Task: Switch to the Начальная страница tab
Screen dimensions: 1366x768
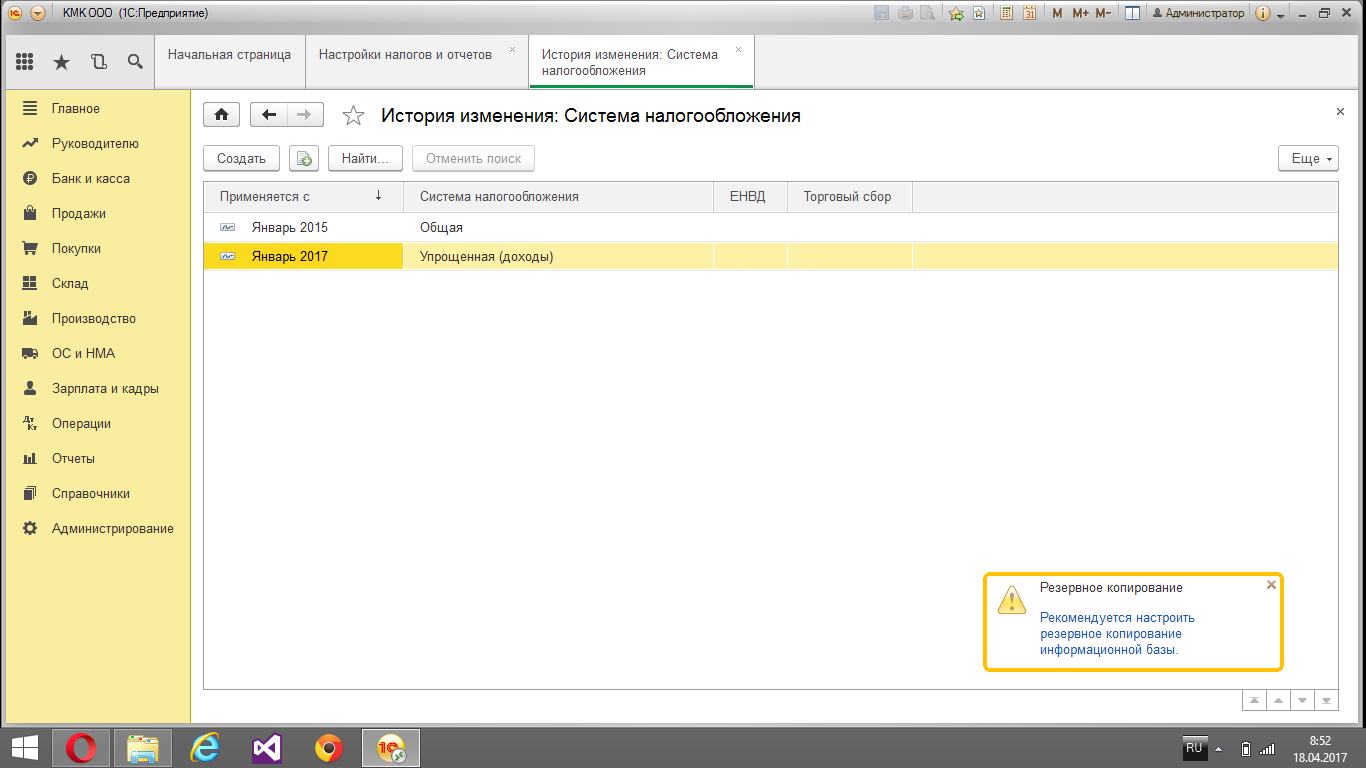Action: [229, 55]
